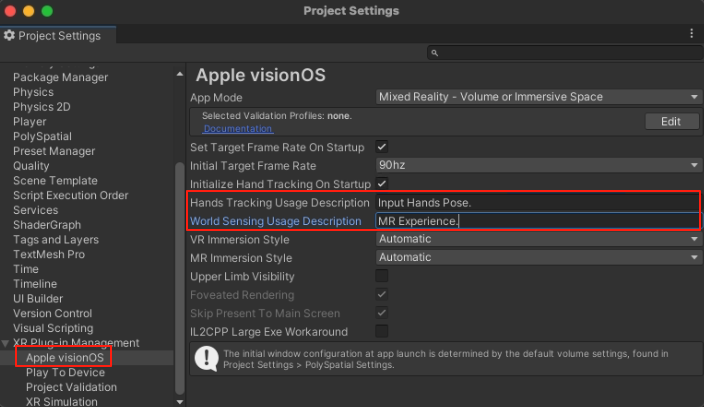The height and width of the screenshot is (407, 704).
Task: Select the Project Settings tab
Action: [x=58, y=35]
